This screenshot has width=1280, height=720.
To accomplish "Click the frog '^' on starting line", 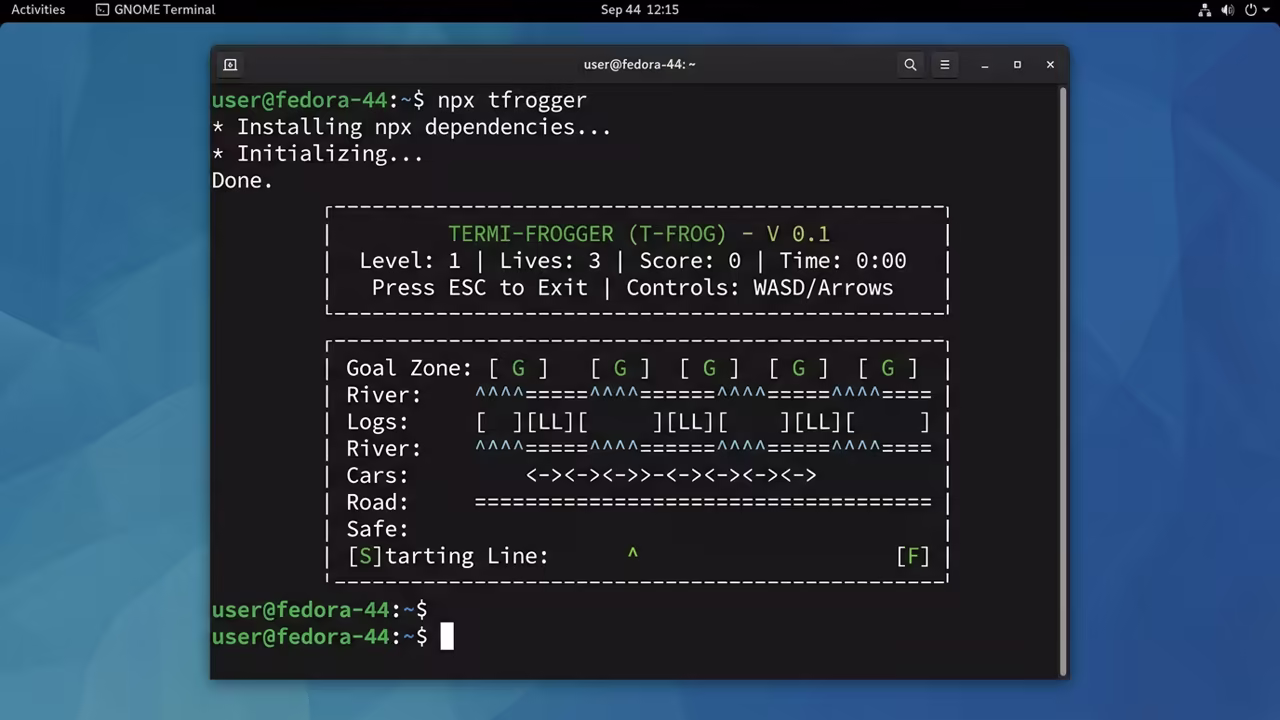I will [632, 552].
